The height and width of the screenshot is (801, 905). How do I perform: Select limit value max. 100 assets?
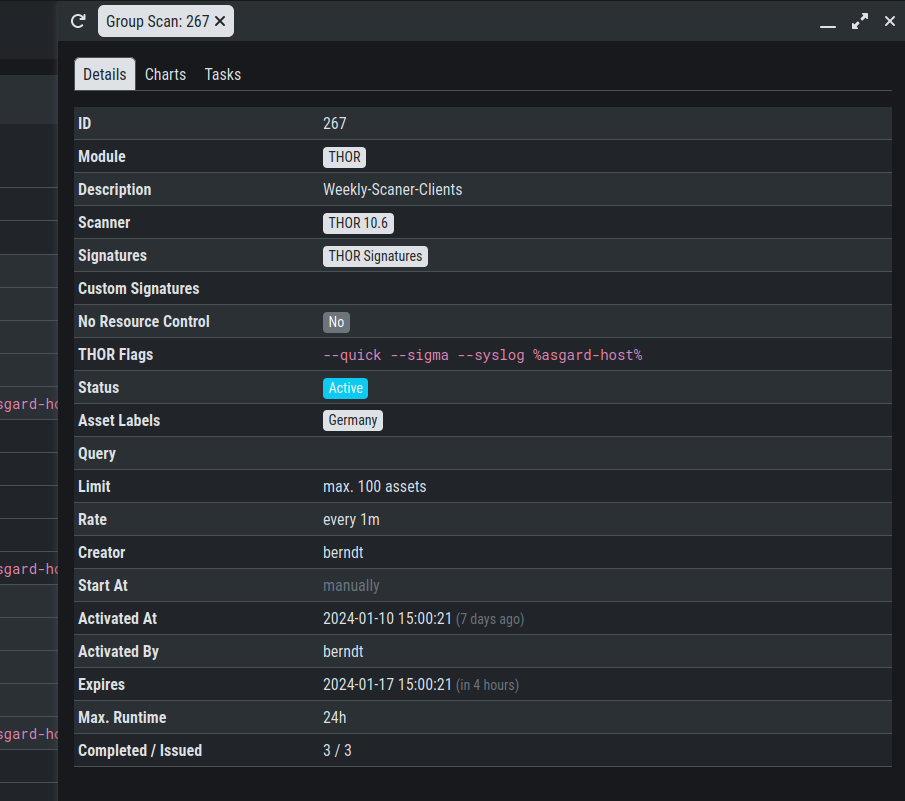(x=375, y=486)
